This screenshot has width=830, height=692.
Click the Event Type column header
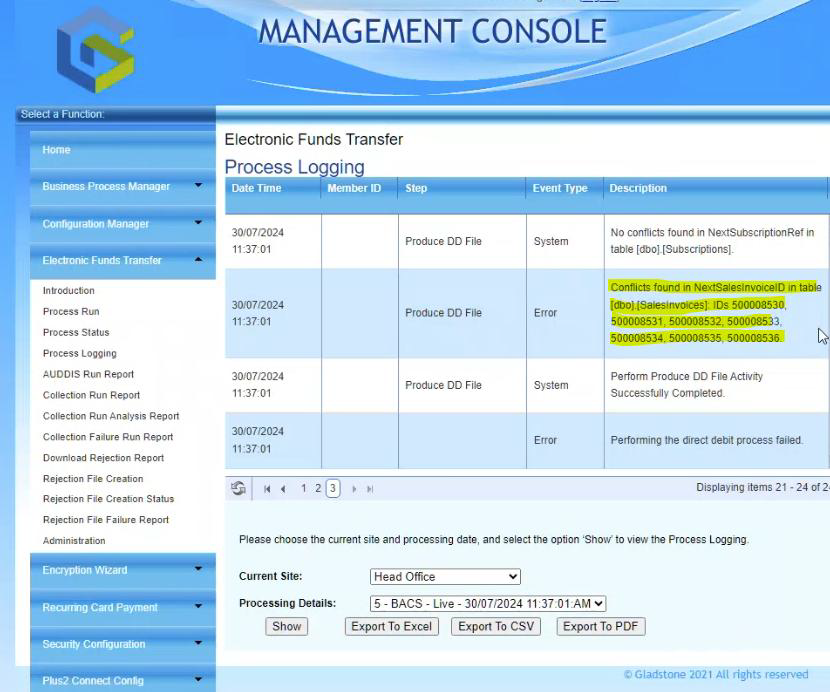[x=560, y=188]
